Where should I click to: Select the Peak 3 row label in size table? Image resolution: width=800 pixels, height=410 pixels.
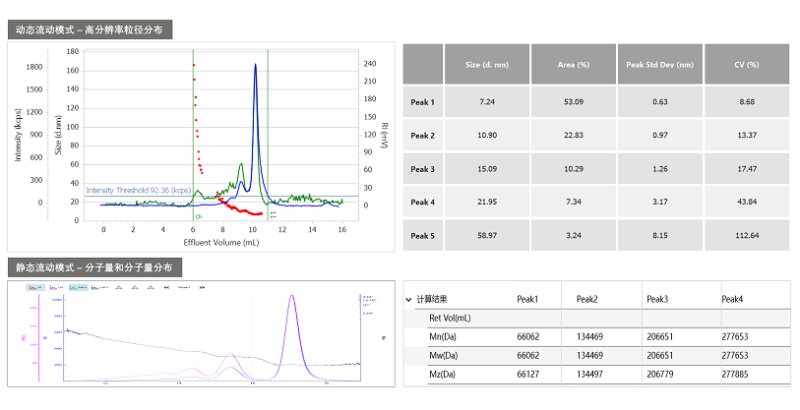pos(423,169)
